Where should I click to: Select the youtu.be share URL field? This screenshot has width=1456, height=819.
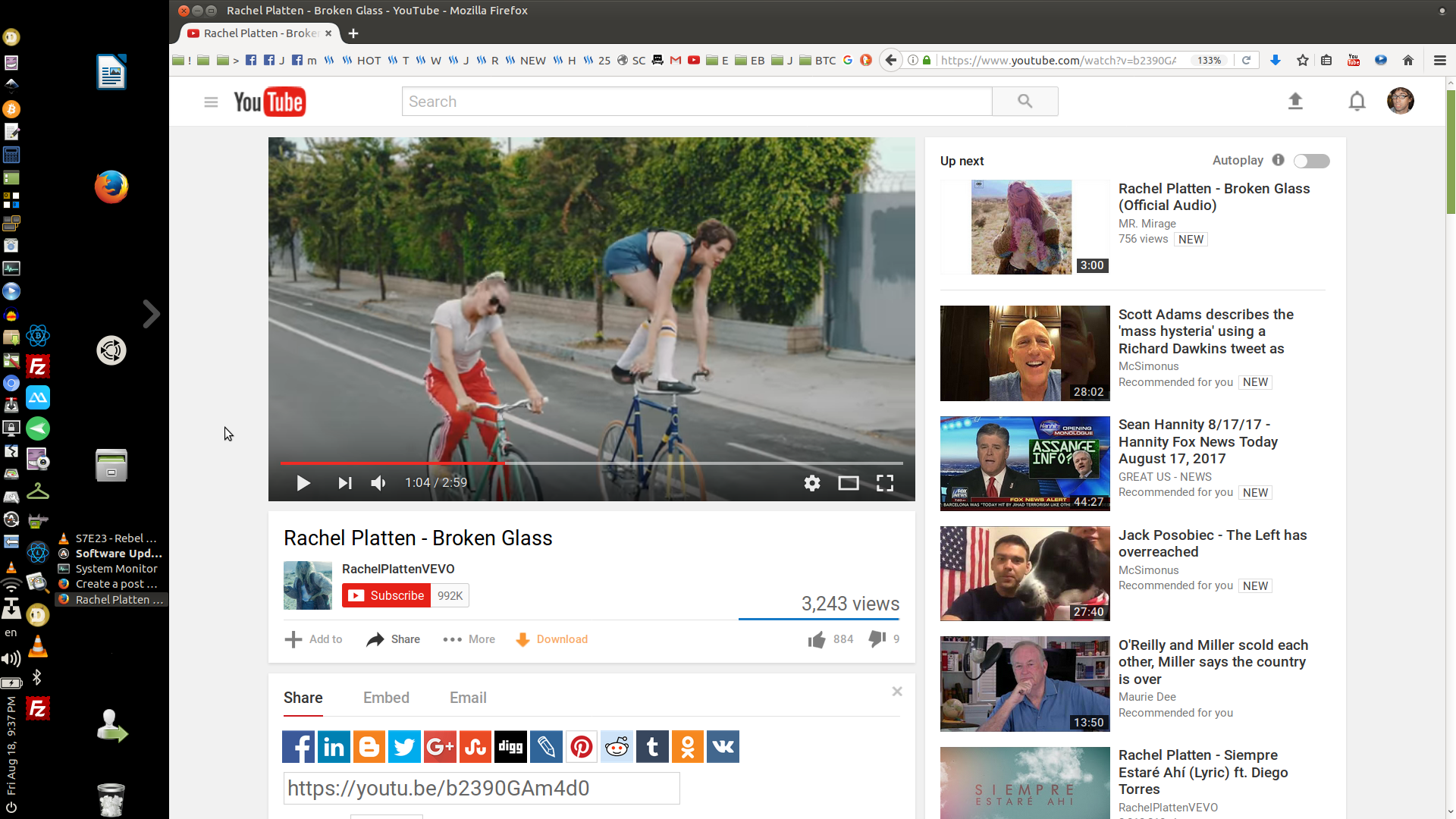482,788
